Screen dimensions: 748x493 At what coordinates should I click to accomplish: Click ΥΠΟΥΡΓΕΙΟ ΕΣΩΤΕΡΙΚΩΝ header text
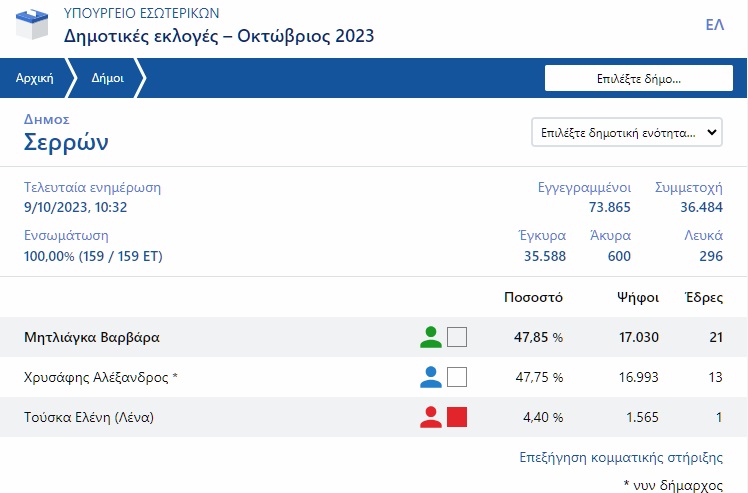(x=142, y=13)
